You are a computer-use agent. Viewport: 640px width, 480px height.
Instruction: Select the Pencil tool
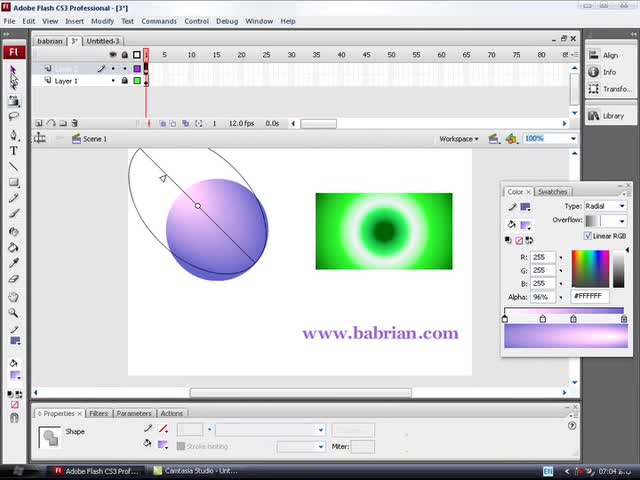13,198
